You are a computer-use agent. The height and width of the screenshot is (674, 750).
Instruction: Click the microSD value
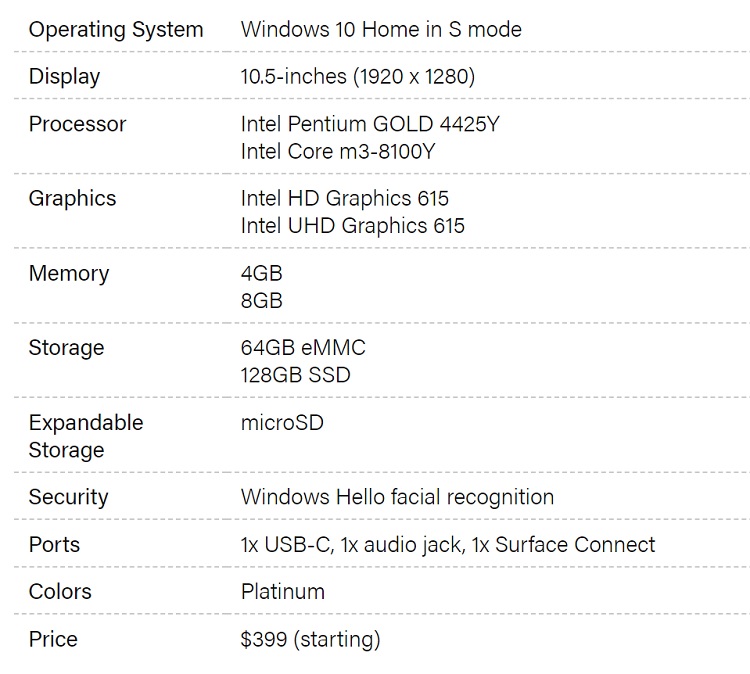[282, 423]
